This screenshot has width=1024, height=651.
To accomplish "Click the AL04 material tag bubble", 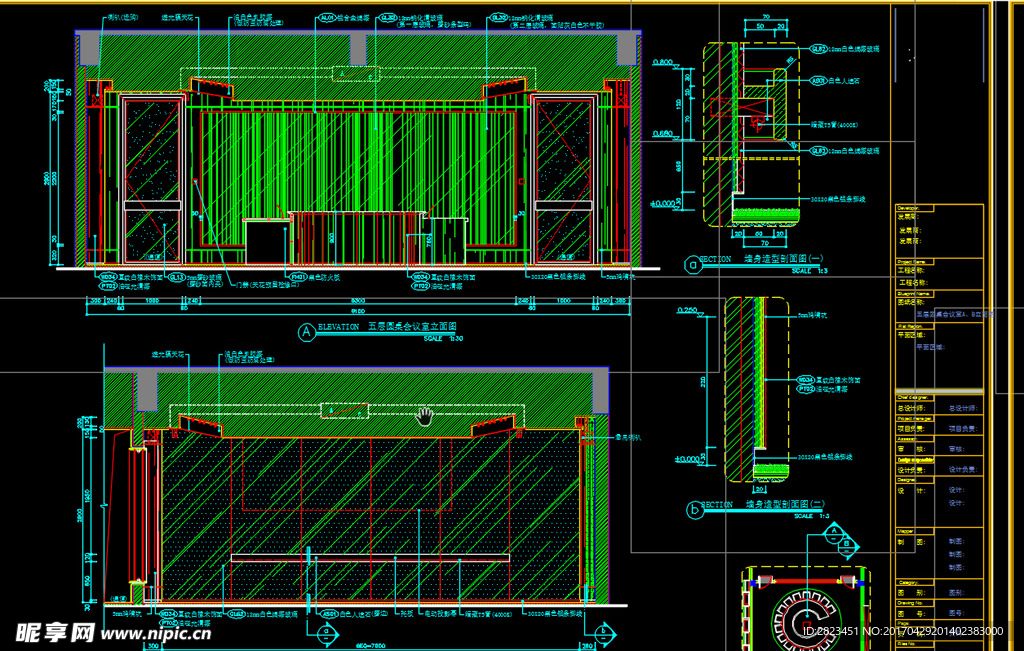I will tap(327, 18).
